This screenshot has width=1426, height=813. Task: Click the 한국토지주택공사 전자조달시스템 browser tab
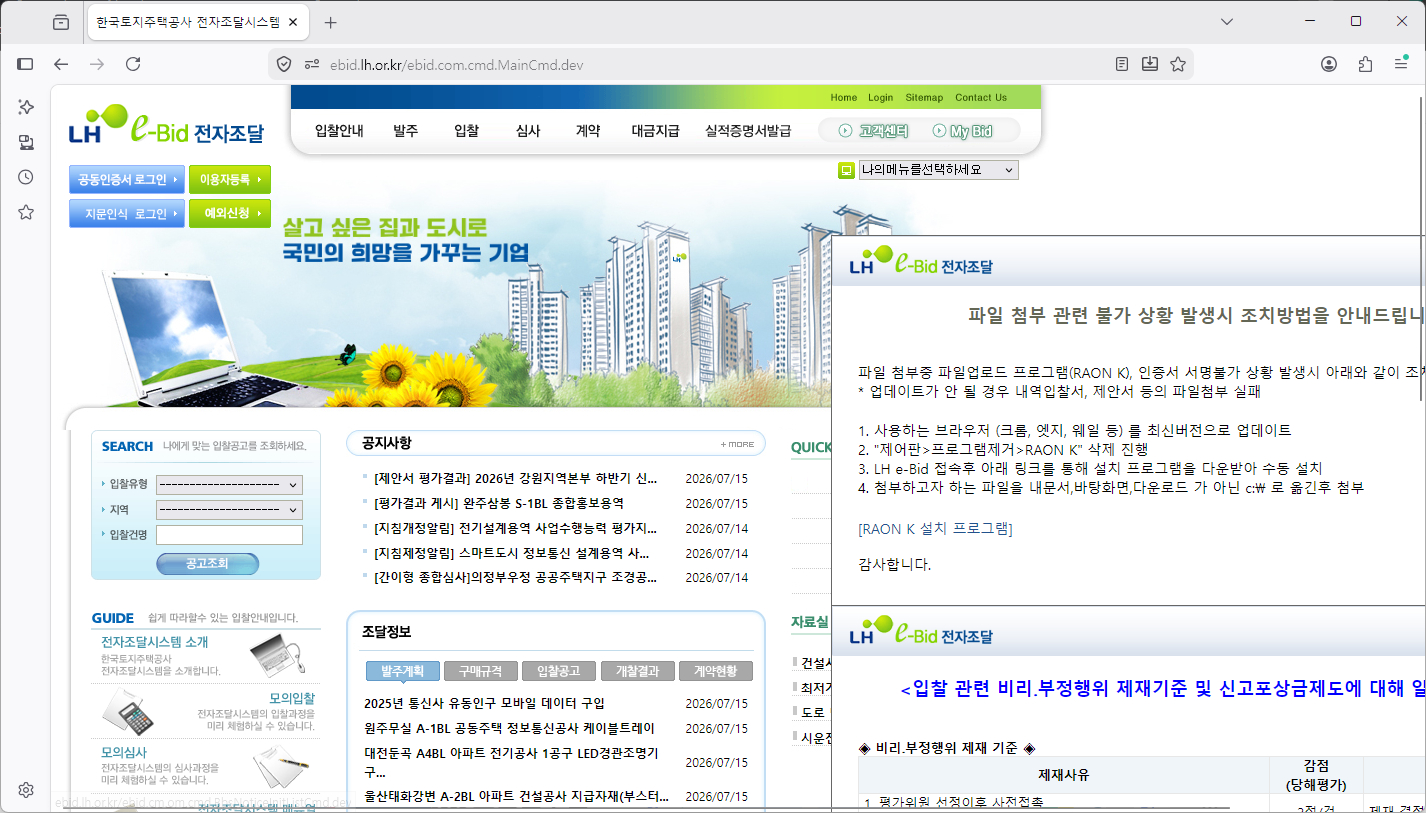(x=198, y=22)
